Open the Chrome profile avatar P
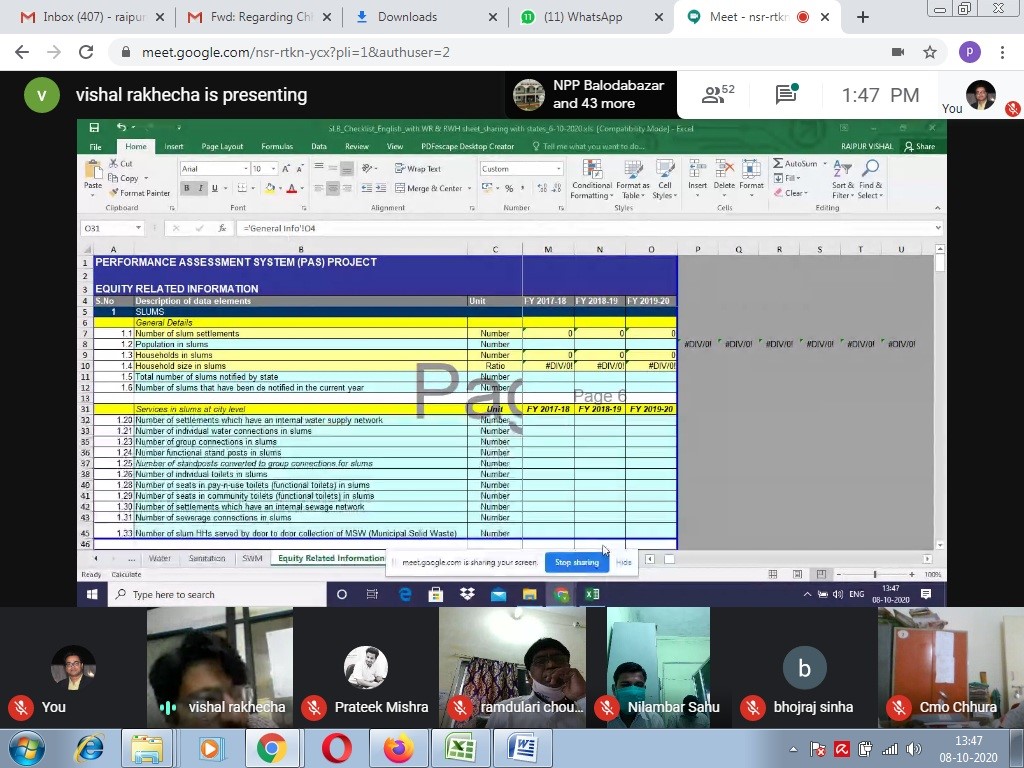The height and width of the screenshot is (768, 1024). tap(969, 52)
